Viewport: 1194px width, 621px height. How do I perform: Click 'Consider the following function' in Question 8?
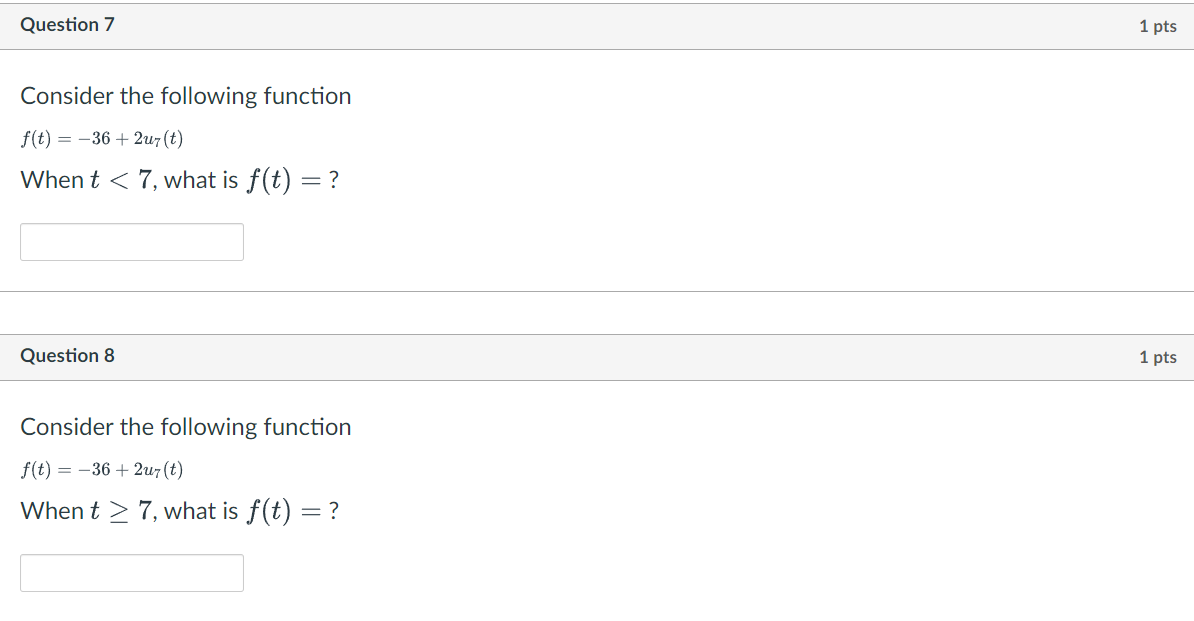coord(185,427)
